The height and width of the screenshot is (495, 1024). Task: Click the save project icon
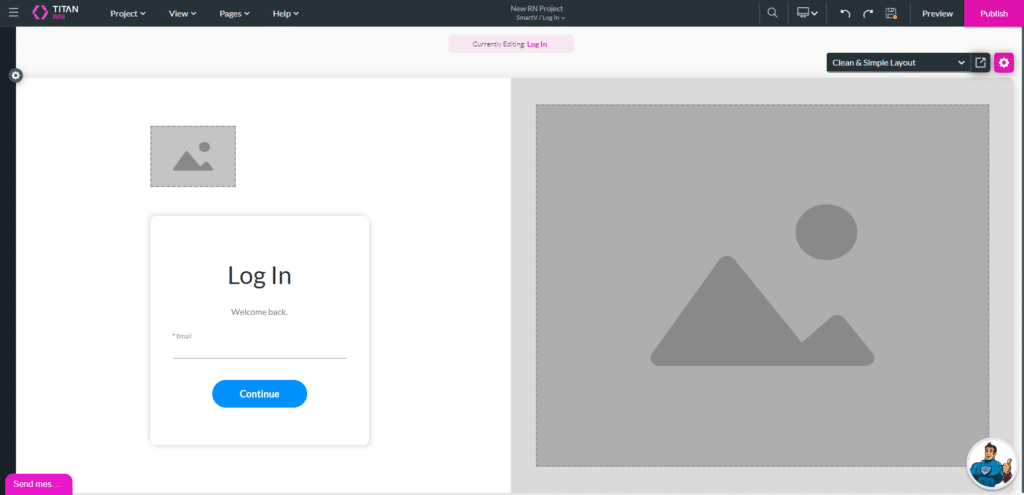tap(891, 13)
